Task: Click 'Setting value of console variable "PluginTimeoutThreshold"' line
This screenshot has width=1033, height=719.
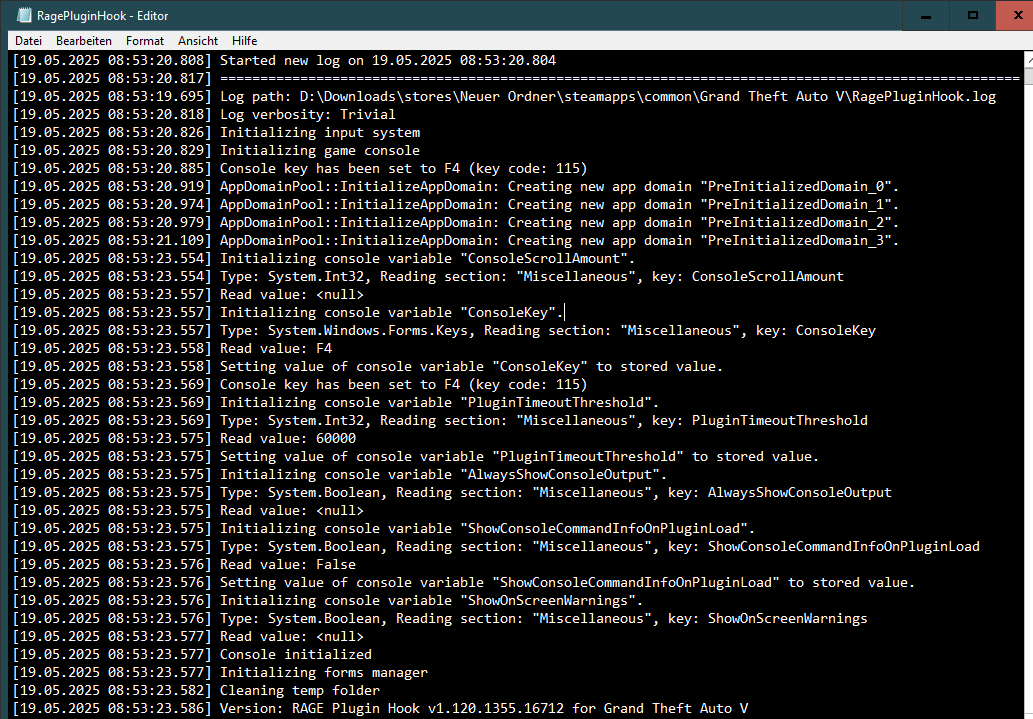Action: point(416,457)
